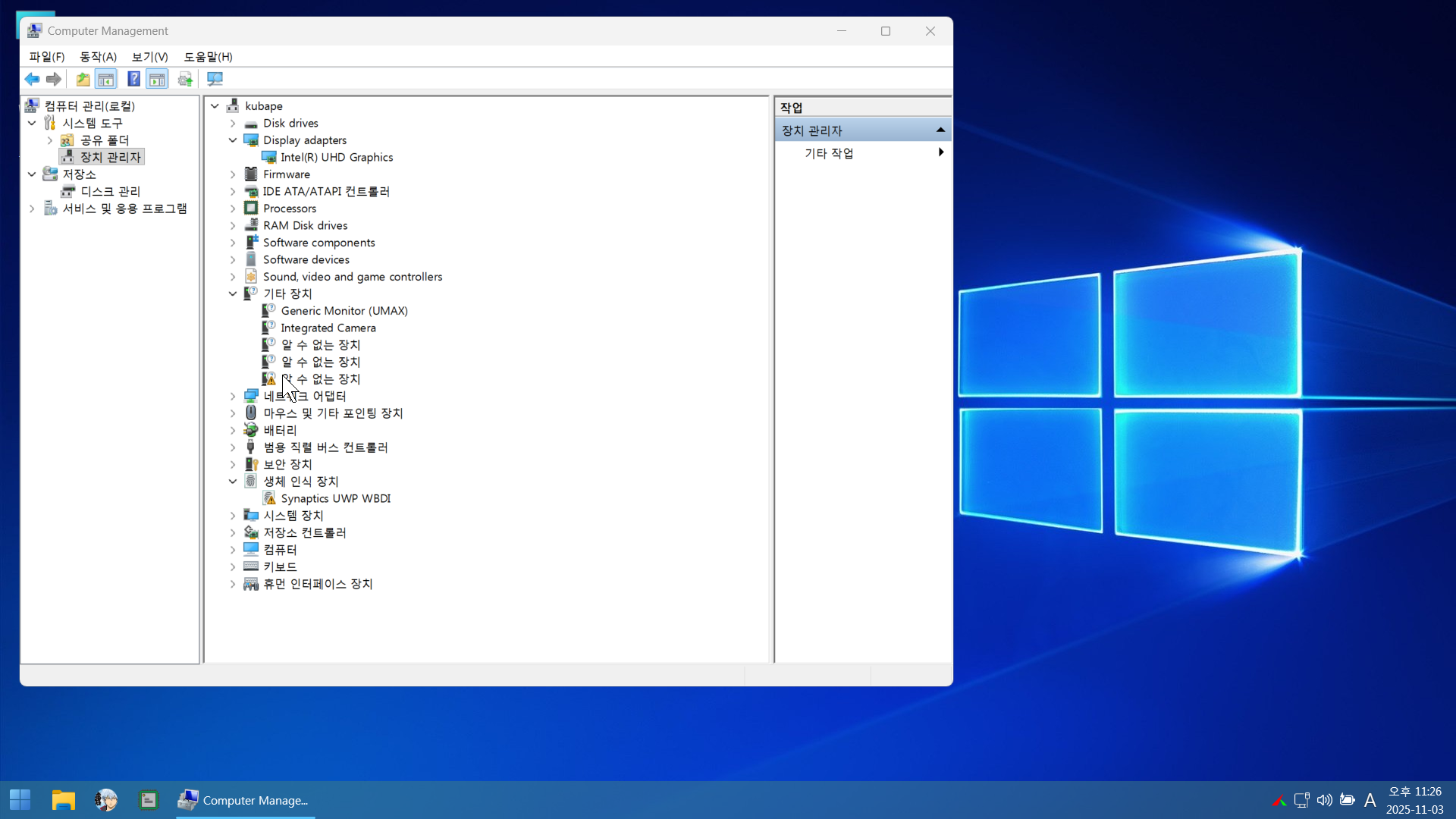Collapse the Display adapters node
Viewport: 1456px width, 819px height.
[234, 140]
